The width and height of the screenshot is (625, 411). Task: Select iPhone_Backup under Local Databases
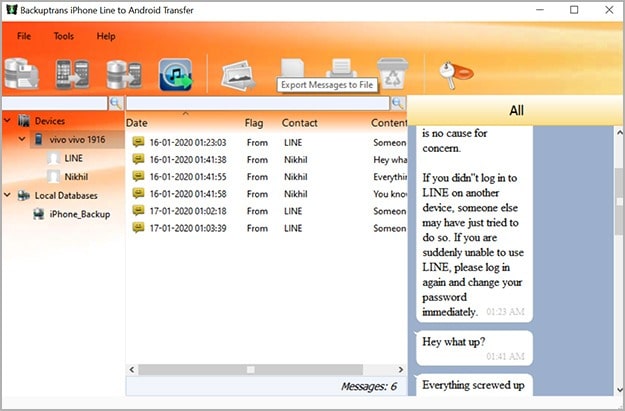pos(79,214)
